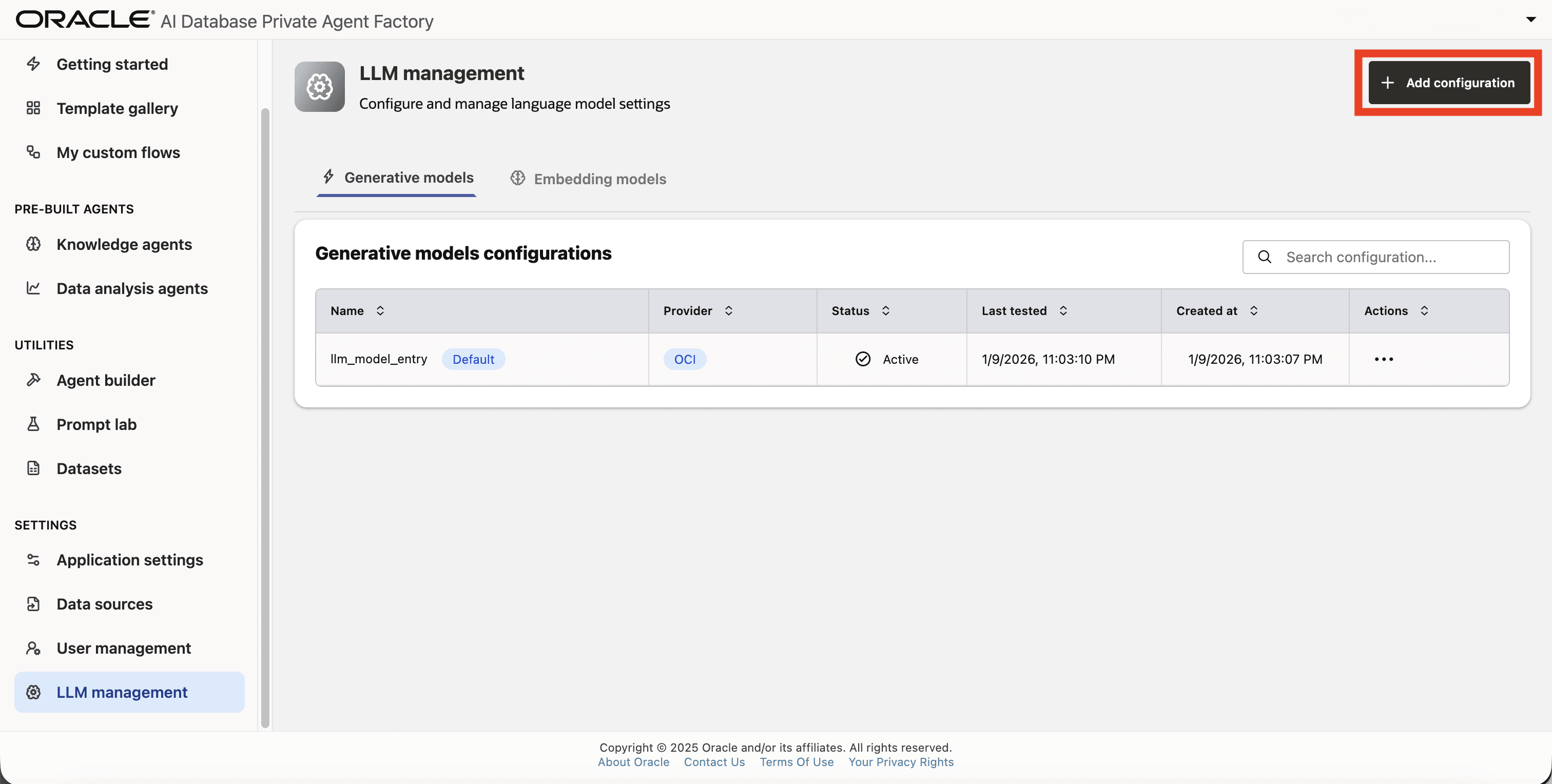
Task: Open the top-right user dropdown arrow
Action: coord(1530,20)
